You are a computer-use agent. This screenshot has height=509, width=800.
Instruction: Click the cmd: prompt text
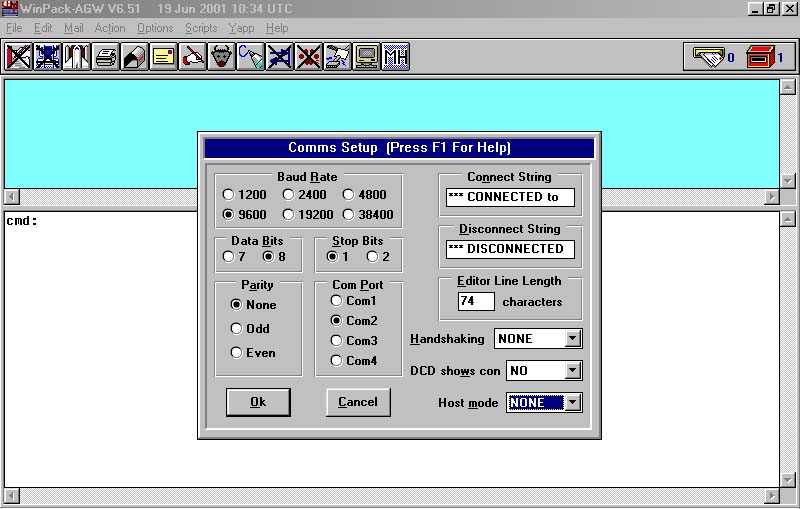[x=22, y=221]
